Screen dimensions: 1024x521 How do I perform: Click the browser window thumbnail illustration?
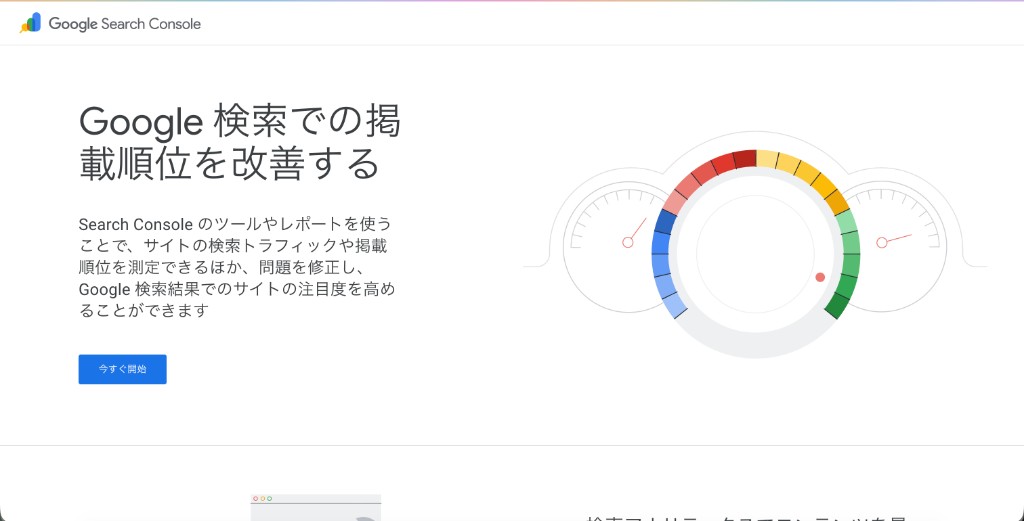point(315,507)
